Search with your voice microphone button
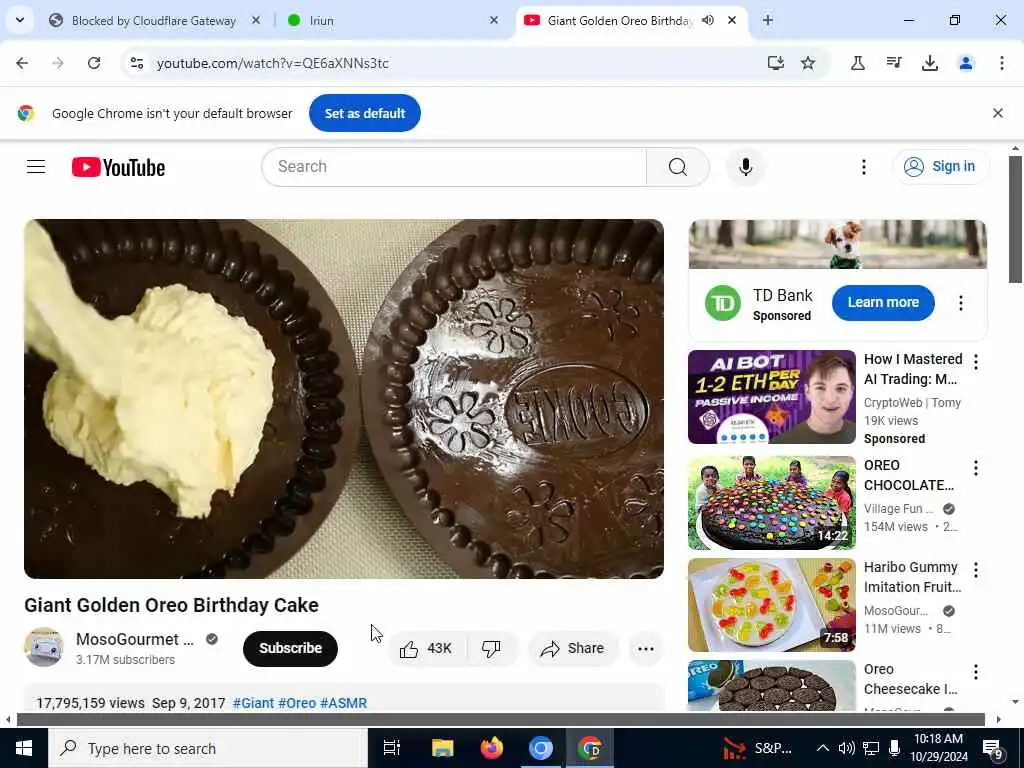 click(745, 167)
